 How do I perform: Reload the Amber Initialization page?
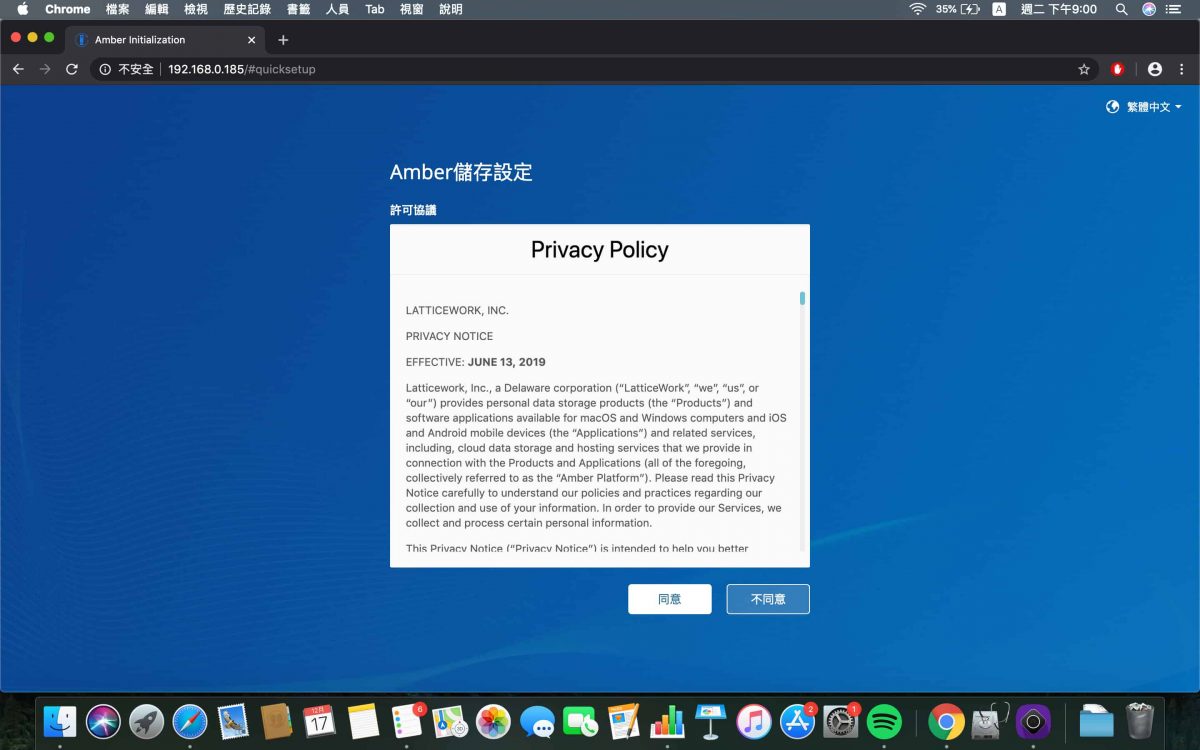point(71,69)
